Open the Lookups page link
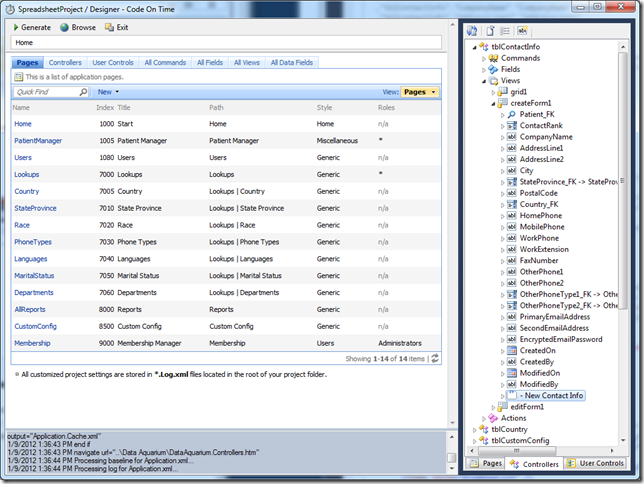The height and width of the screenshot is (484, 644). (27, 174)
